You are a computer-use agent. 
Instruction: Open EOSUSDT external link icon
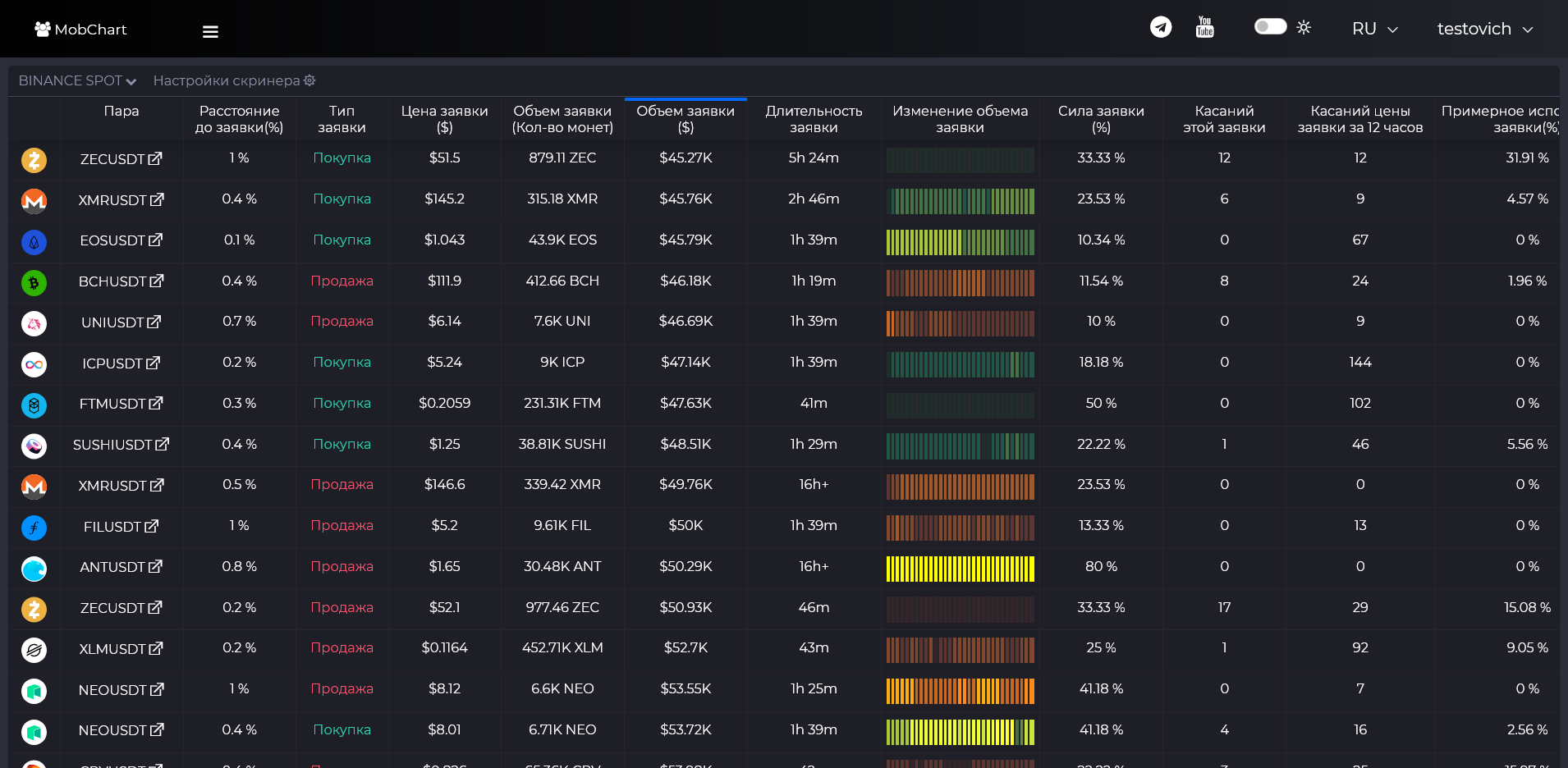point(156,240)
